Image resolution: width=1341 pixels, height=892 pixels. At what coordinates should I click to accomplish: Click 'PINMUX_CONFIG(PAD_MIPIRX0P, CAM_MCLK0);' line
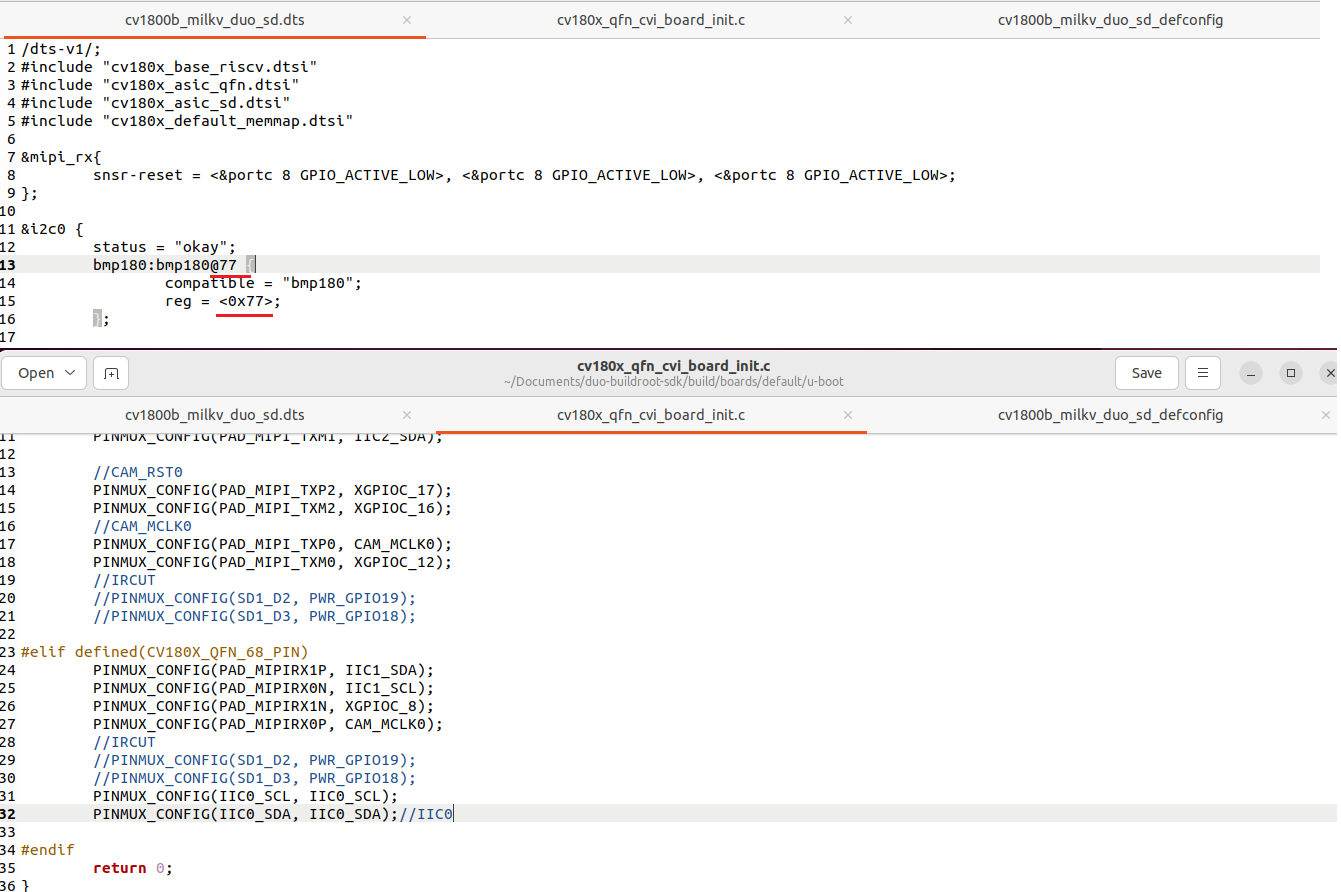(x=268, y=724)
